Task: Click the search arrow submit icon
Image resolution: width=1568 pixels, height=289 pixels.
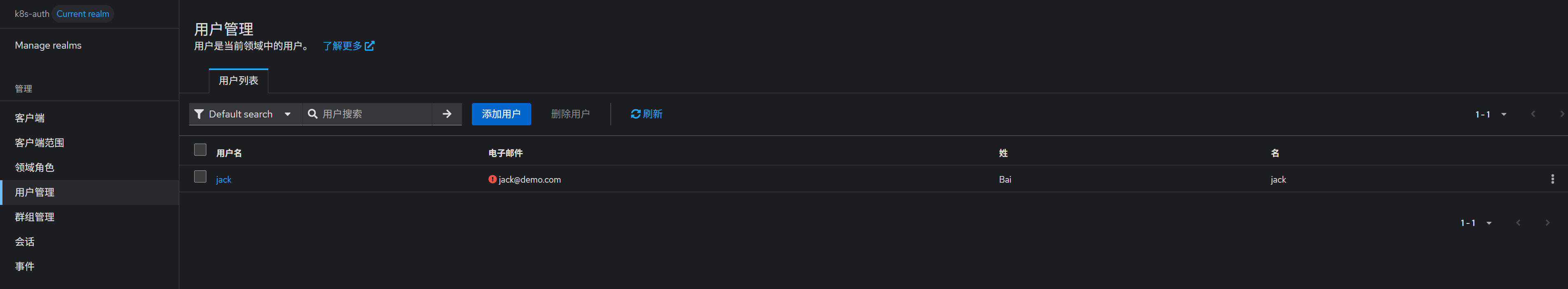Action: 447,114
